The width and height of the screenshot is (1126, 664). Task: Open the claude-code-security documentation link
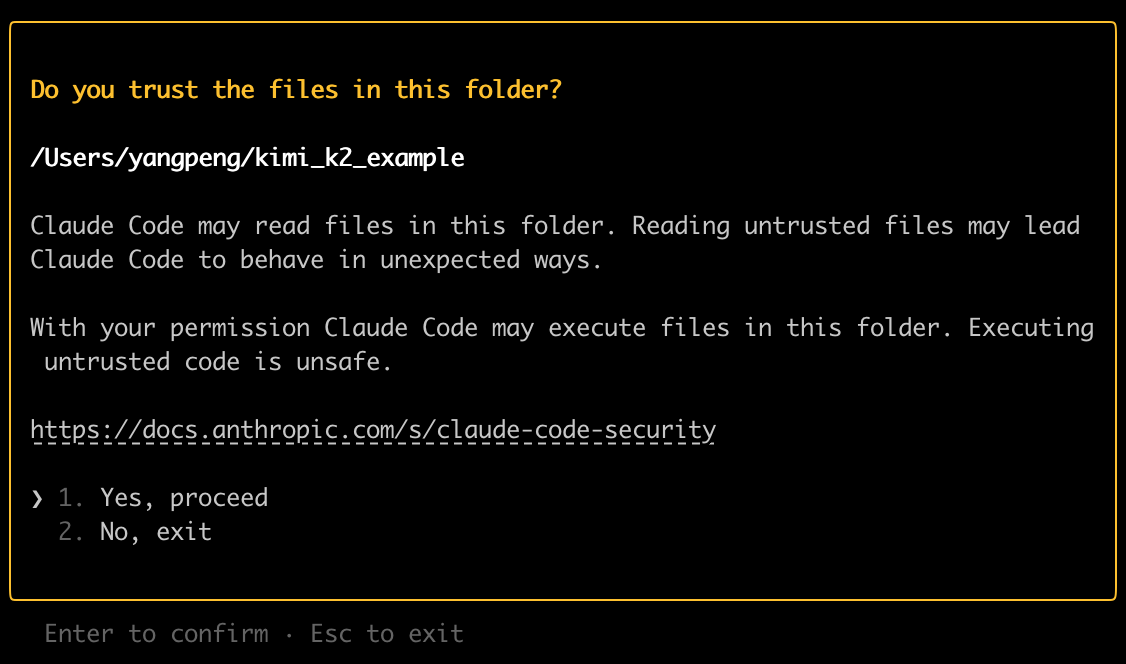pos(373,430)
